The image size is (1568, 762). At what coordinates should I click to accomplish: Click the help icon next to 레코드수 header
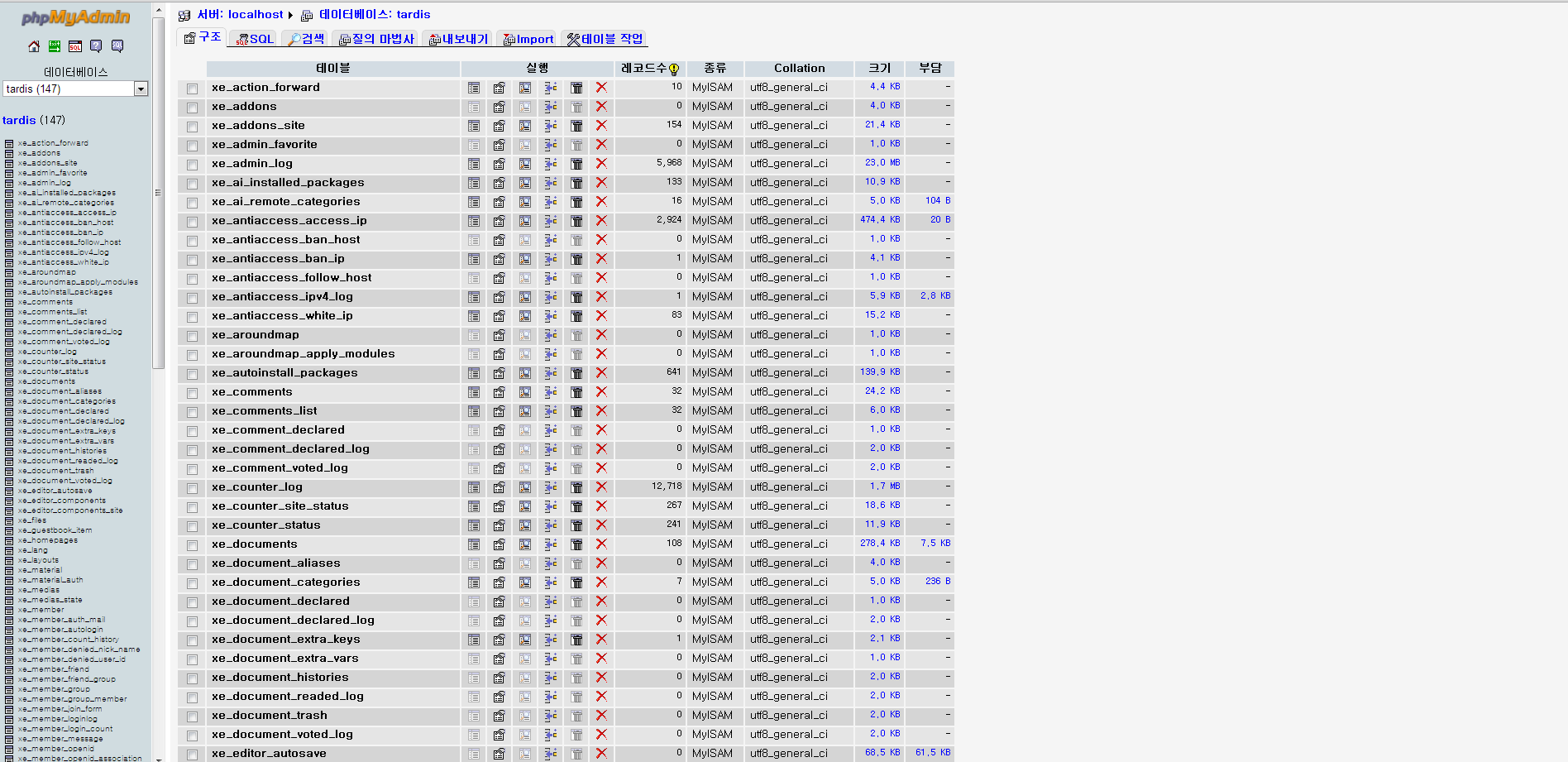point(675,69)
